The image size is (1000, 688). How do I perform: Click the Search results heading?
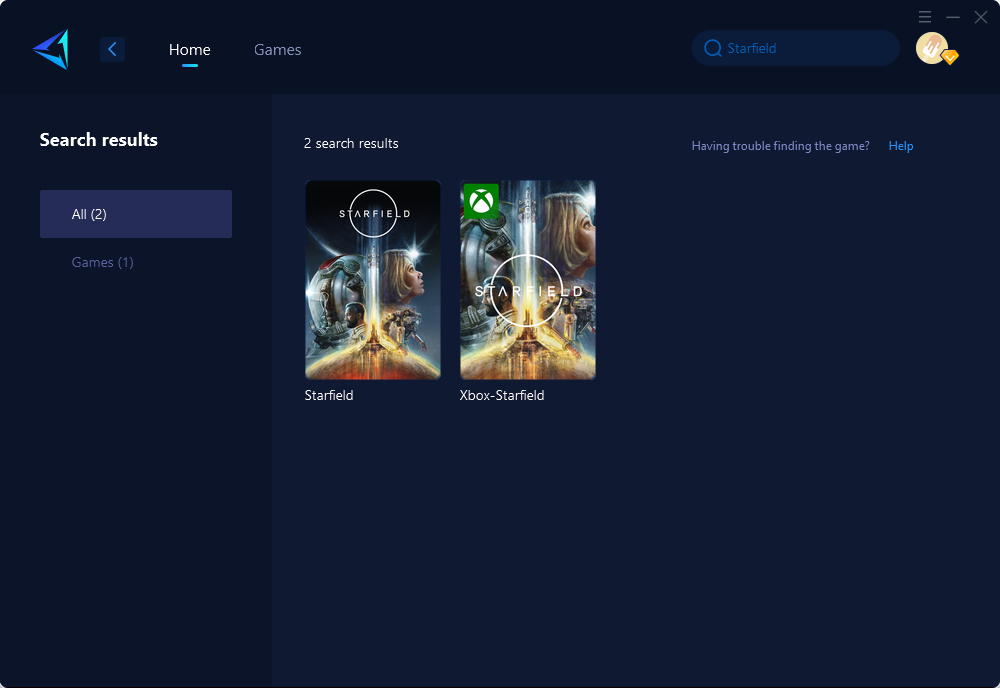coord(99,140)
